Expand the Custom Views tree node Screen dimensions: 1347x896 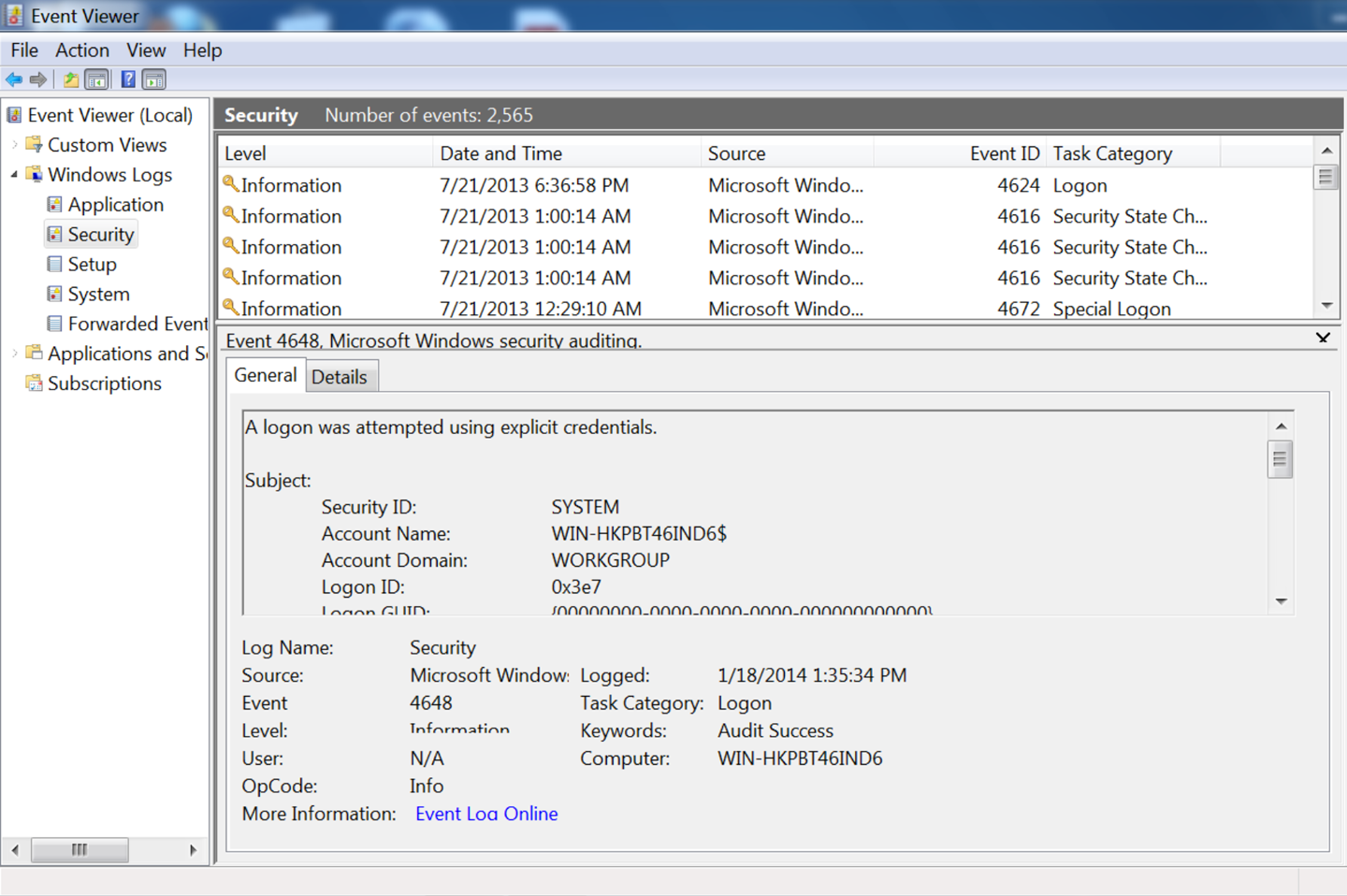[15, 145]
